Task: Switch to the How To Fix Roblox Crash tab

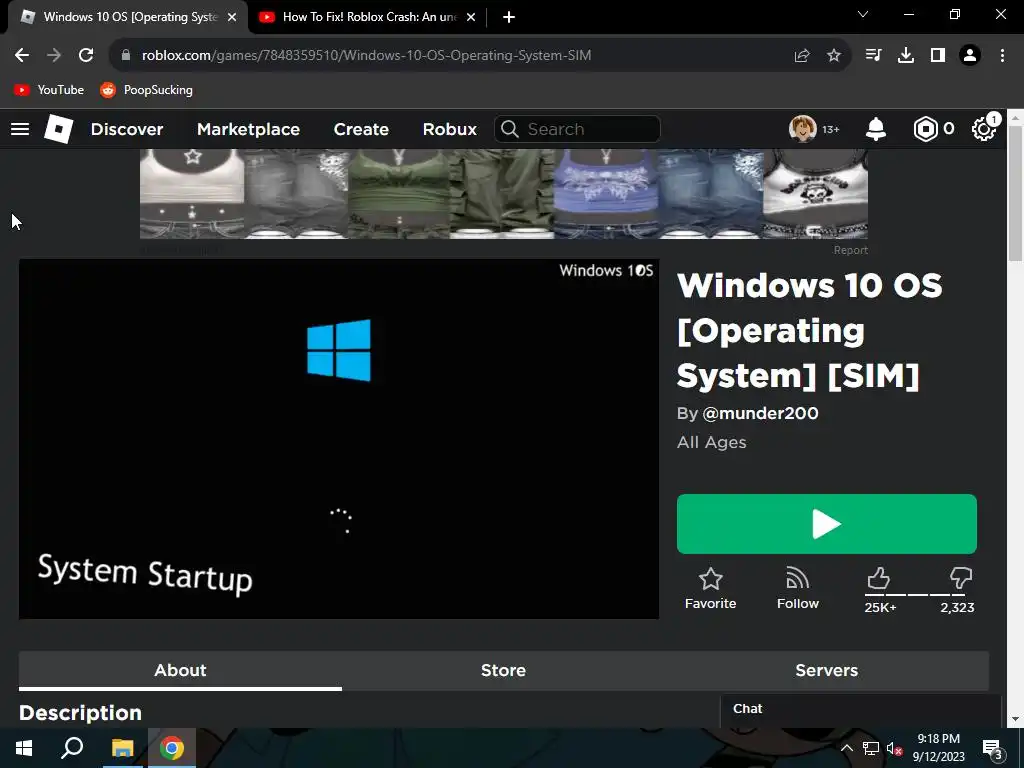Action: 368,17
